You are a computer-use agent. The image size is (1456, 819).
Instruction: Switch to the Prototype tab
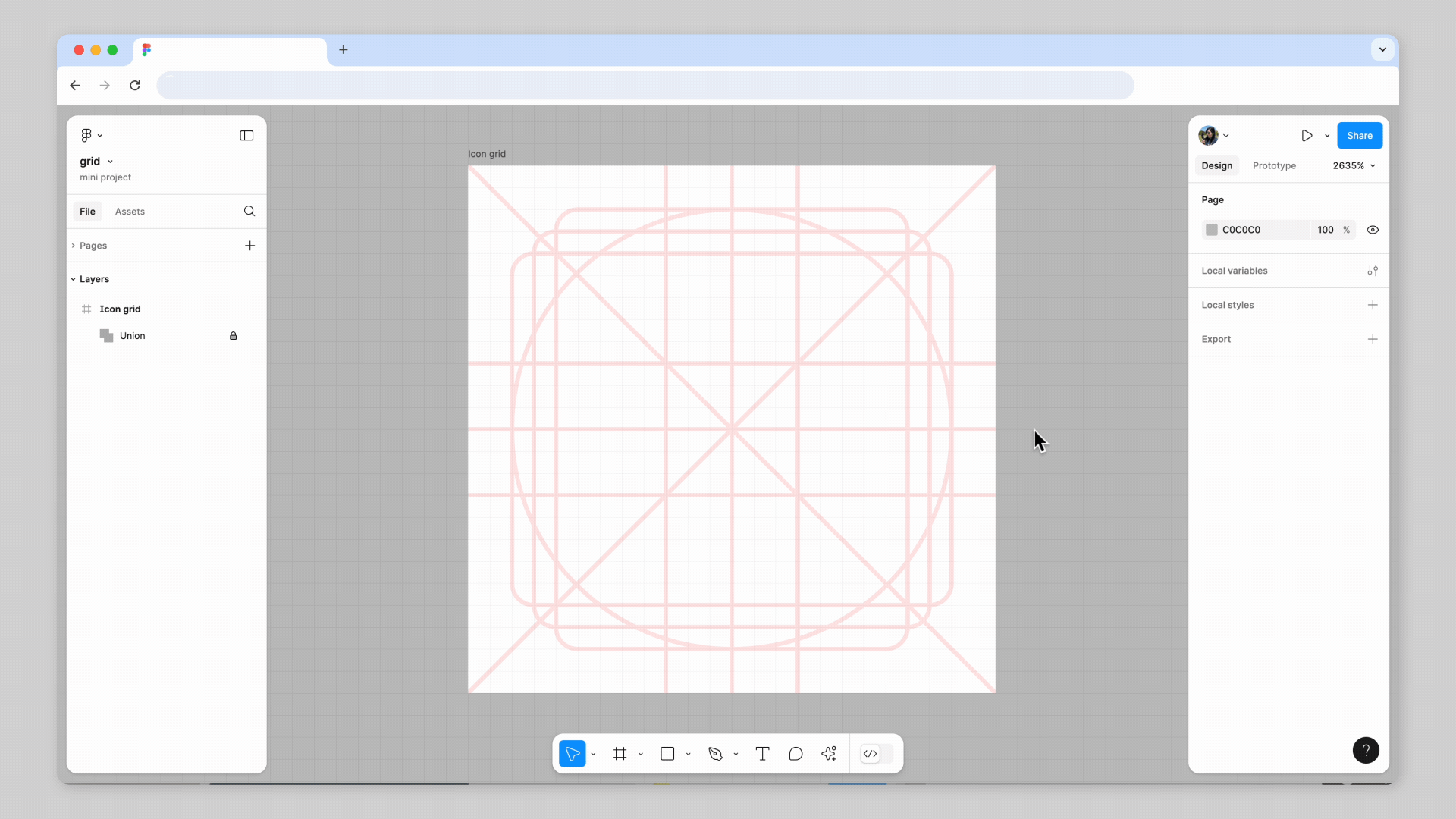1274,166
